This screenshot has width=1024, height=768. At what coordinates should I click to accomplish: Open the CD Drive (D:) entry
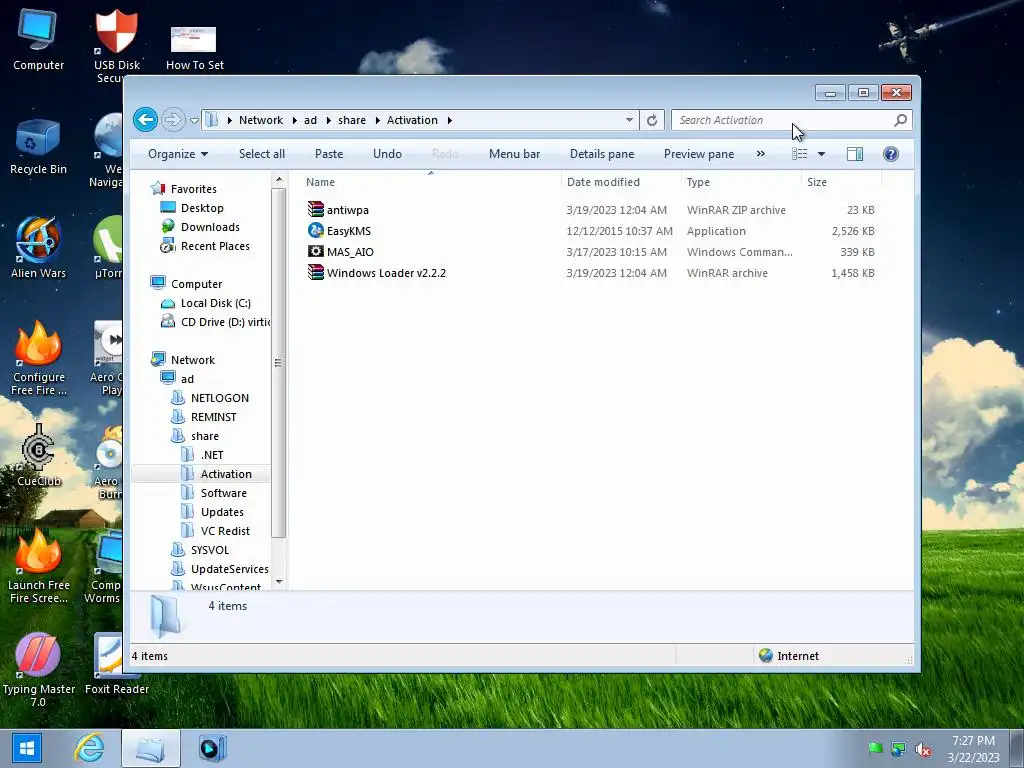pos(225,322)
